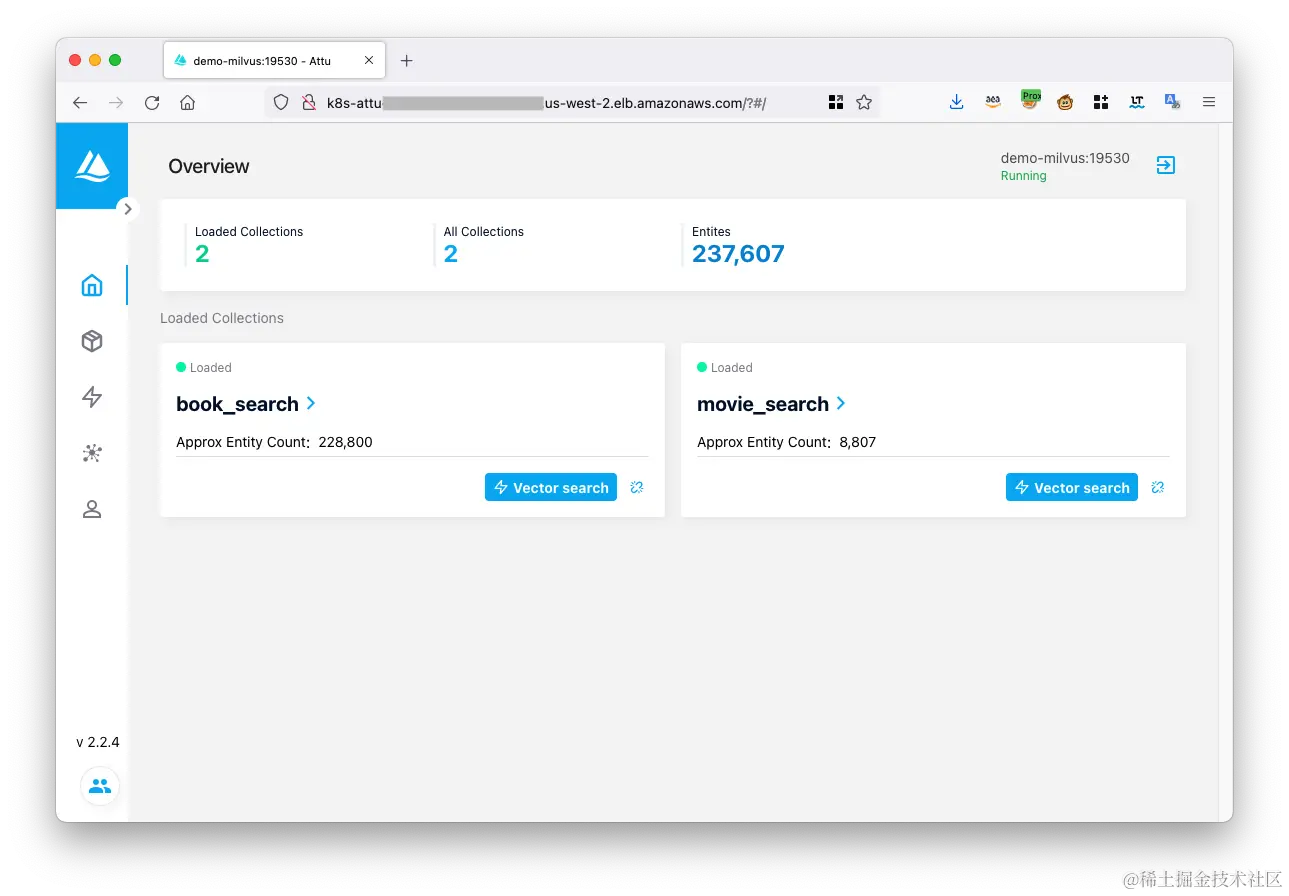Click the Attu sailboat logo
The image size is (1289, 896).
92,166
